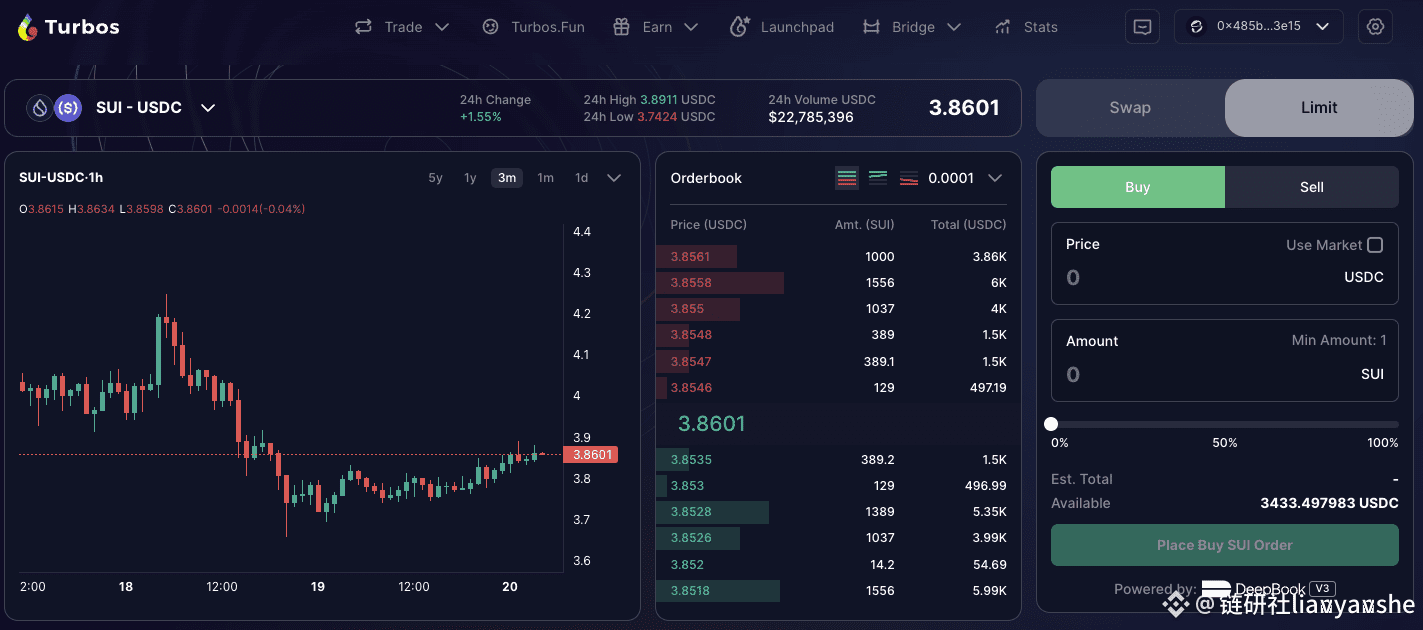Open the Trade menu
Screen dimensions: 1423x630
[x=403, y=27]
